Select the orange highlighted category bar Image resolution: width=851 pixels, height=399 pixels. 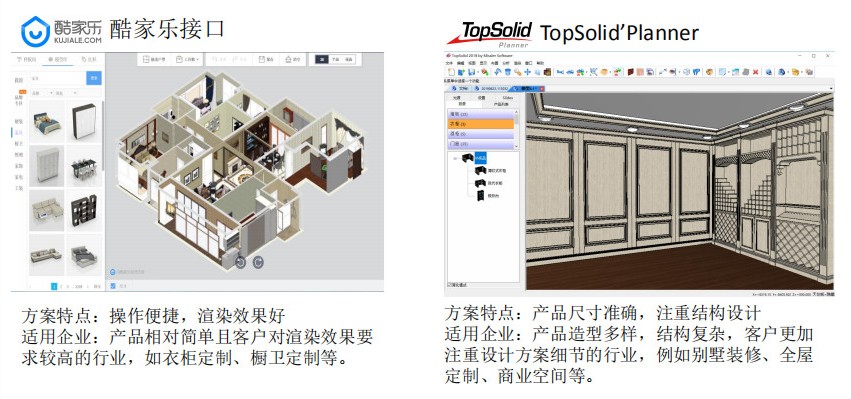pos(480,124)
